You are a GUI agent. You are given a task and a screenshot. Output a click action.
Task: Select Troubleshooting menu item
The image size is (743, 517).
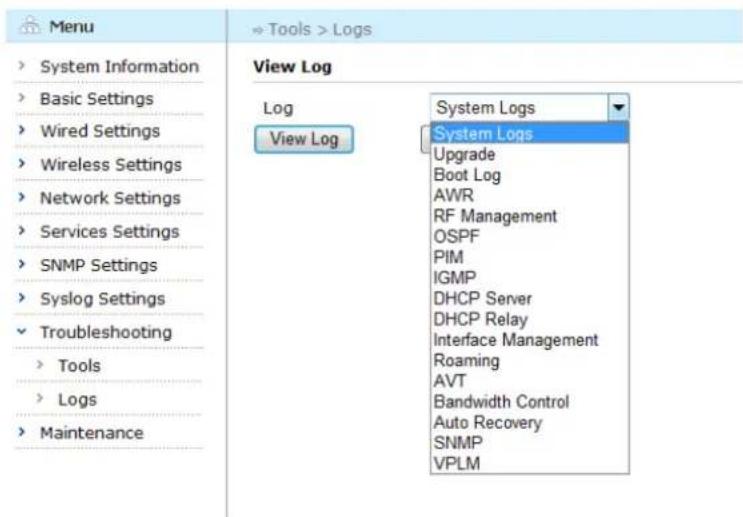pyautogui.click(x=106, y=332)
